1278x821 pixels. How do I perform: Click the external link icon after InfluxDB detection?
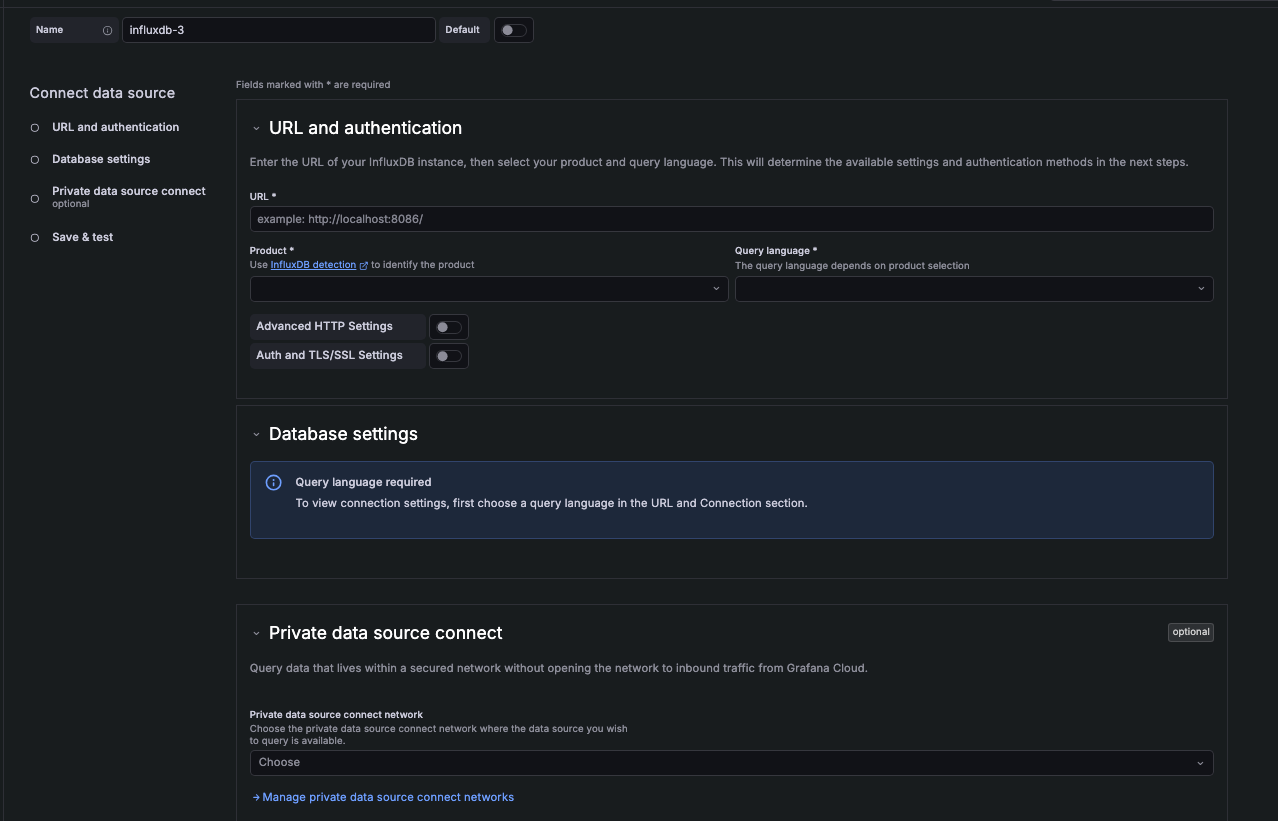click(362, 264)
